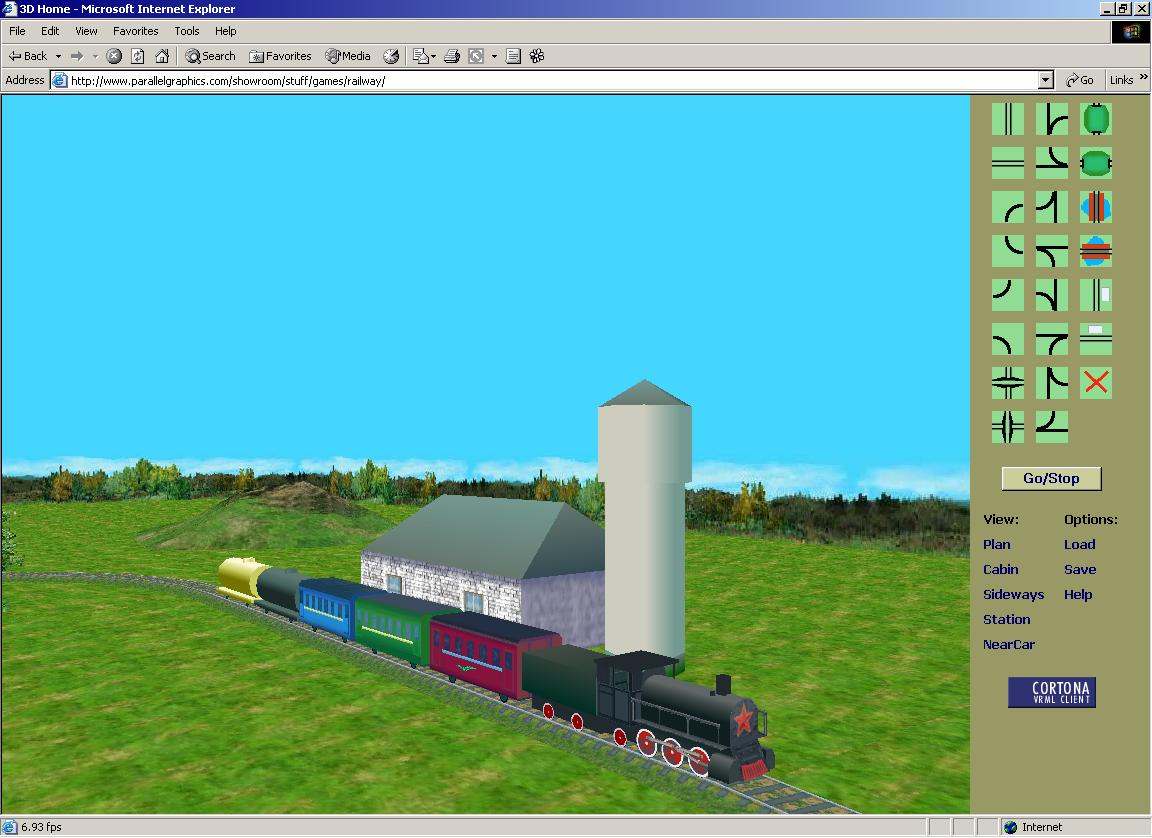
Task: Choose switch tile in bottom palette row
Action: click(x=1051, y=427)
